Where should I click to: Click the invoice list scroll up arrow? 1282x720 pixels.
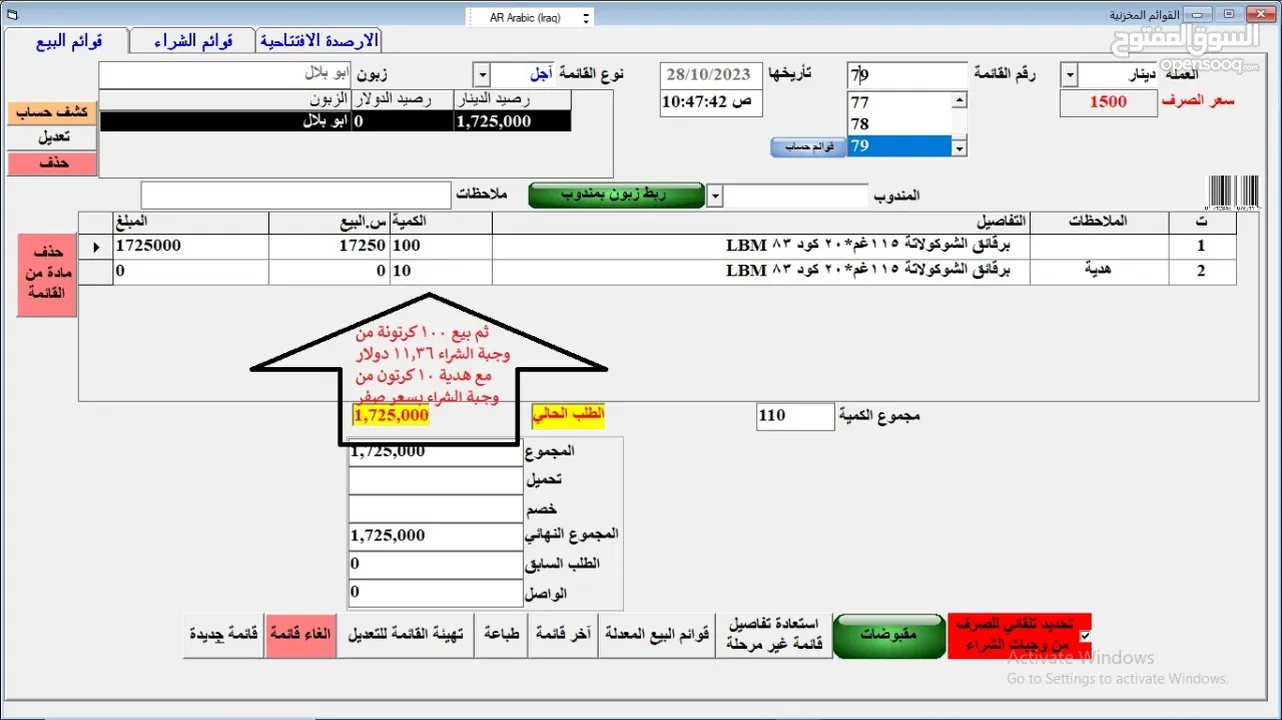(x=959, y=100)
